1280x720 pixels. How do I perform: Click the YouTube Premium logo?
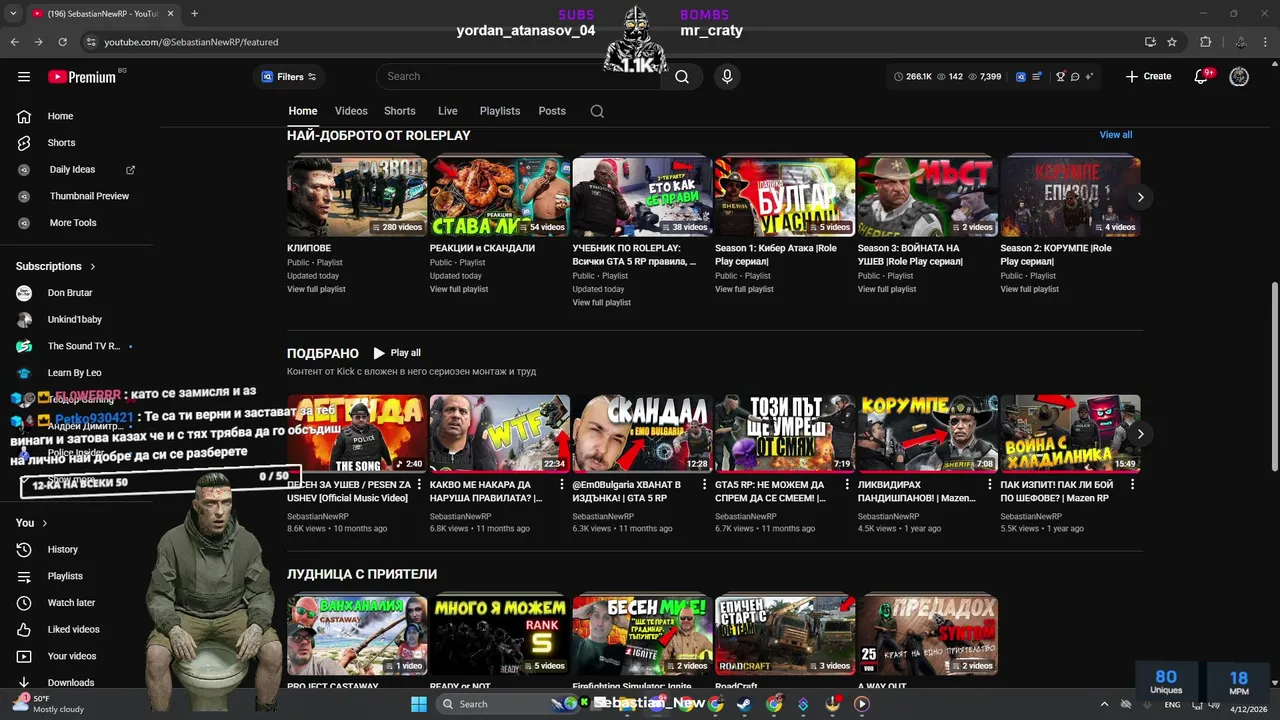[82, 77]
